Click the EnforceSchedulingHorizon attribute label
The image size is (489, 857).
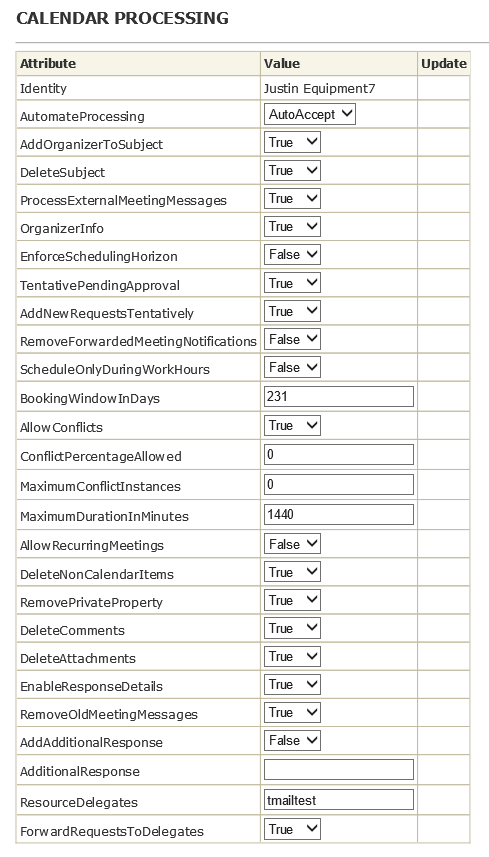click(x=99, y=257)
